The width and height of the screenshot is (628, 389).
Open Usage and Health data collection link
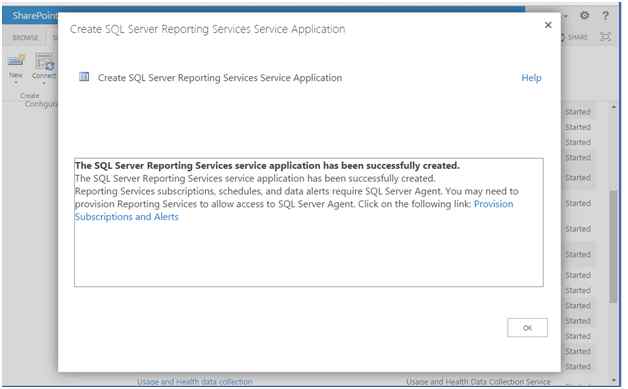coord(195,381)
